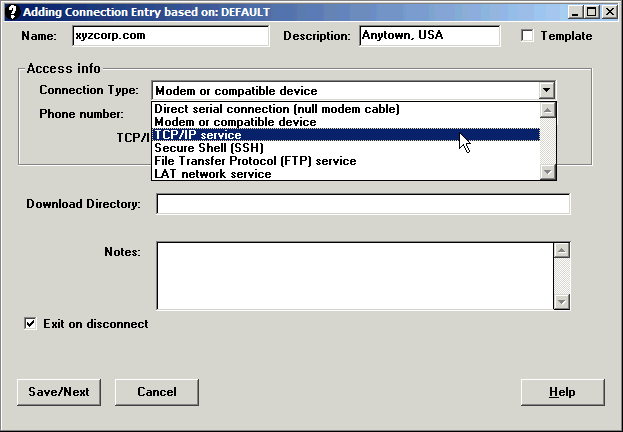
Task: Open Help for this dialog
Action: tap(562, 392)
